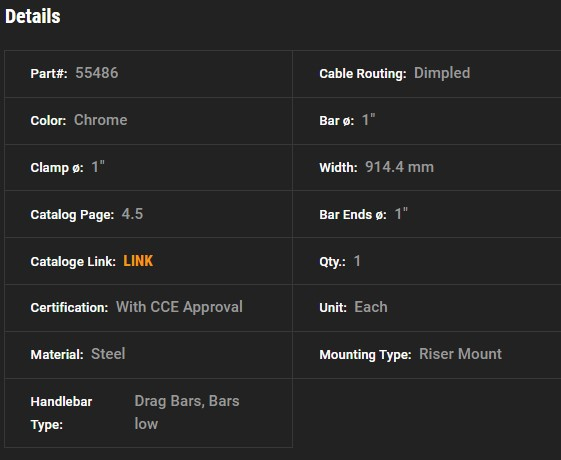Viewport: 561px width, 460px height.
Task: Select the part number 55486
Action: click(97, 73)
